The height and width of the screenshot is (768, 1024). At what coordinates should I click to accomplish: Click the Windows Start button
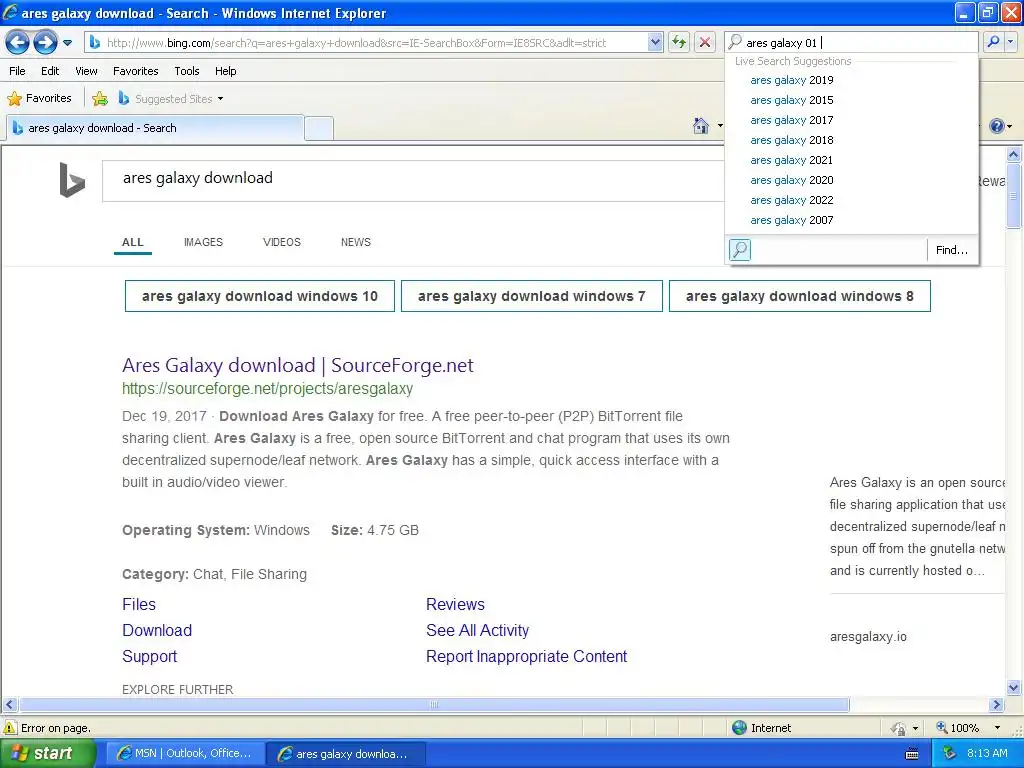click(48, 754)
